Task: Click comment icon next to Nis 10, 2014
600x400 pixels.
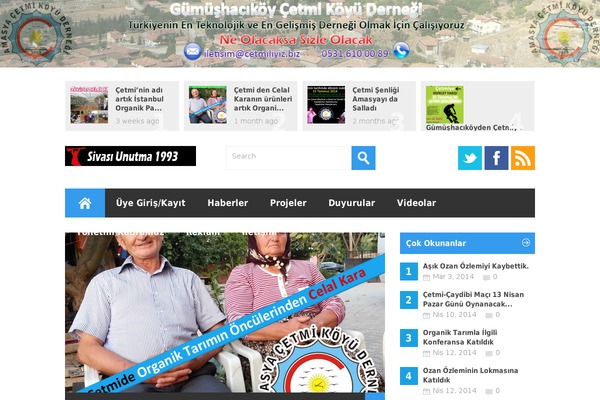Action: click(489, 315)
